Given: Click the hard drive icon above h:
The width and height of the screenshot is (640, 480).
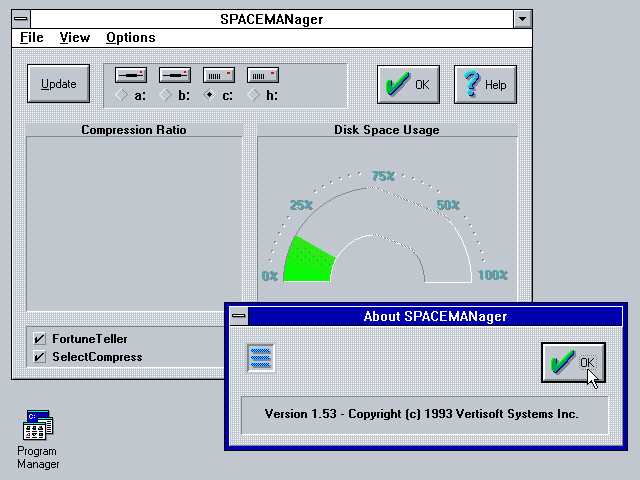Looking at the screenshot, I should [263, 75].
